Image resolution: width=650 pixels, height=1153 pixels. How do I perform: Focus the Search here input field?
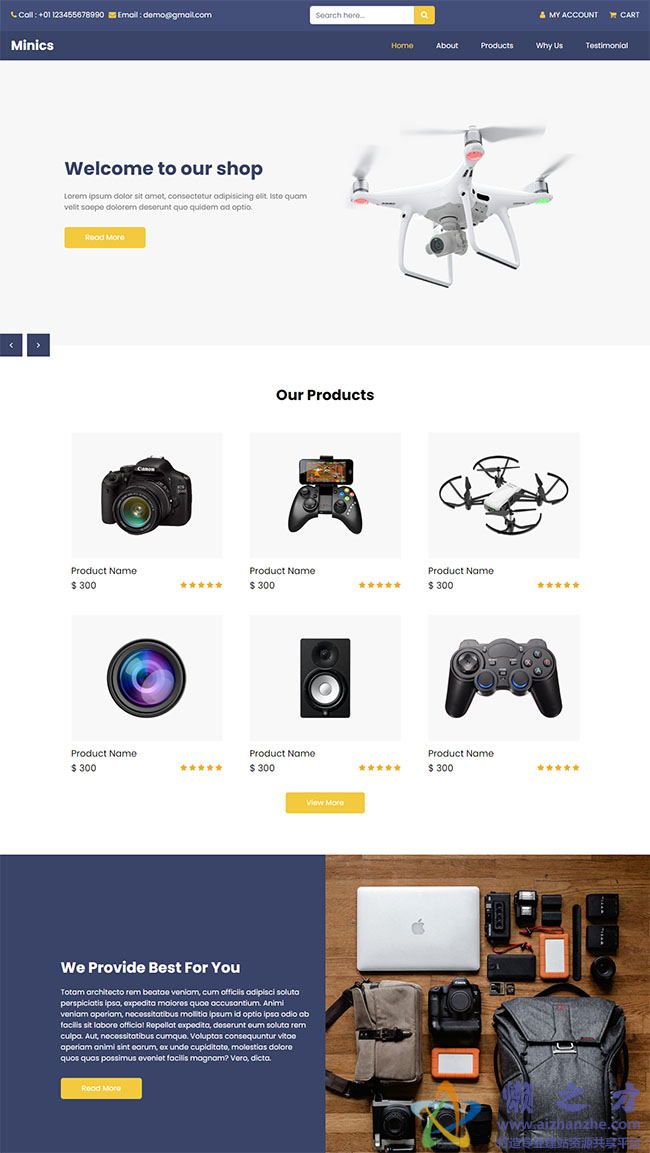(362, 15)
